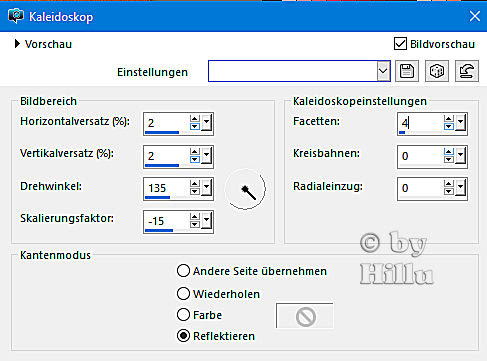The width and height of the screenshot is (487, 361).
Task: Increase Horizontalversatz with up arrow
Action: (195, 119)
